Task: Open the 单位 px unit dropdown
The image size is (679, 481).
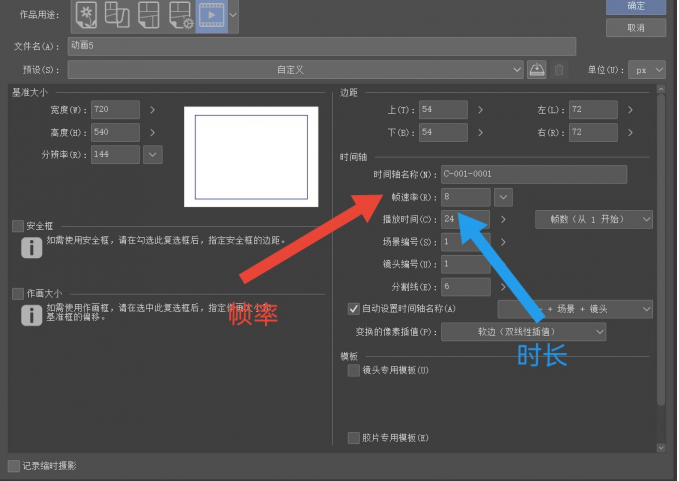Action: [647, 70]
